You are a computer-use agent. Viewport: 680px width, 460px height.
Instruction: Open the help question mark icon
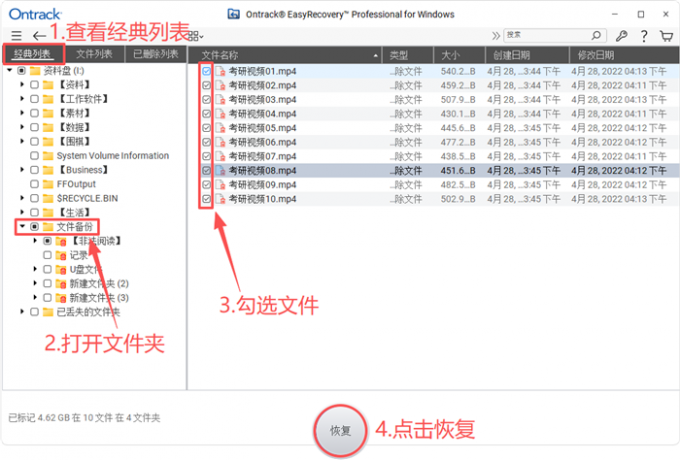point(644,36)
